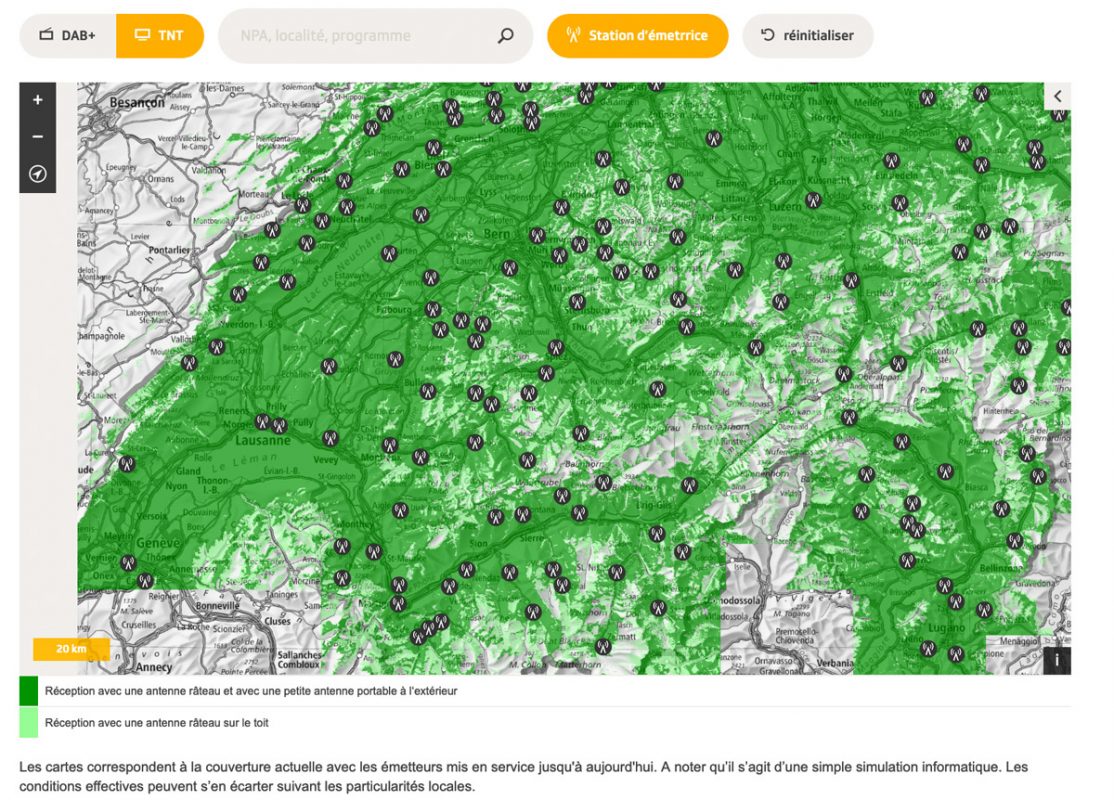Open the transmitter left of Zermatt label
This screenshot has width=1114, height=800.
pos(603,647)
